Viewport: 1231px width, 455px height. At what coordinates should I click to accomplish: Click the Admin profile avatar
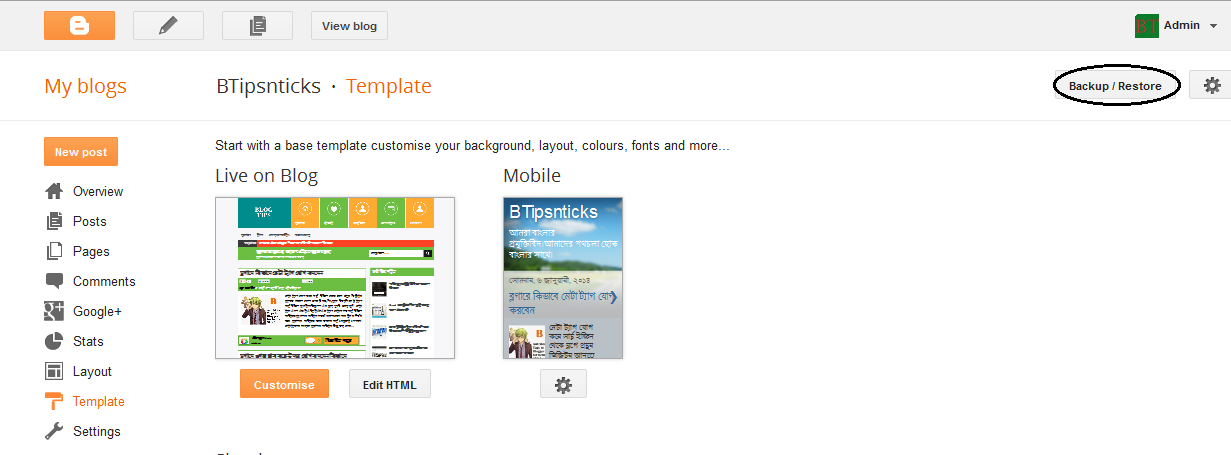click(1146, 26)
